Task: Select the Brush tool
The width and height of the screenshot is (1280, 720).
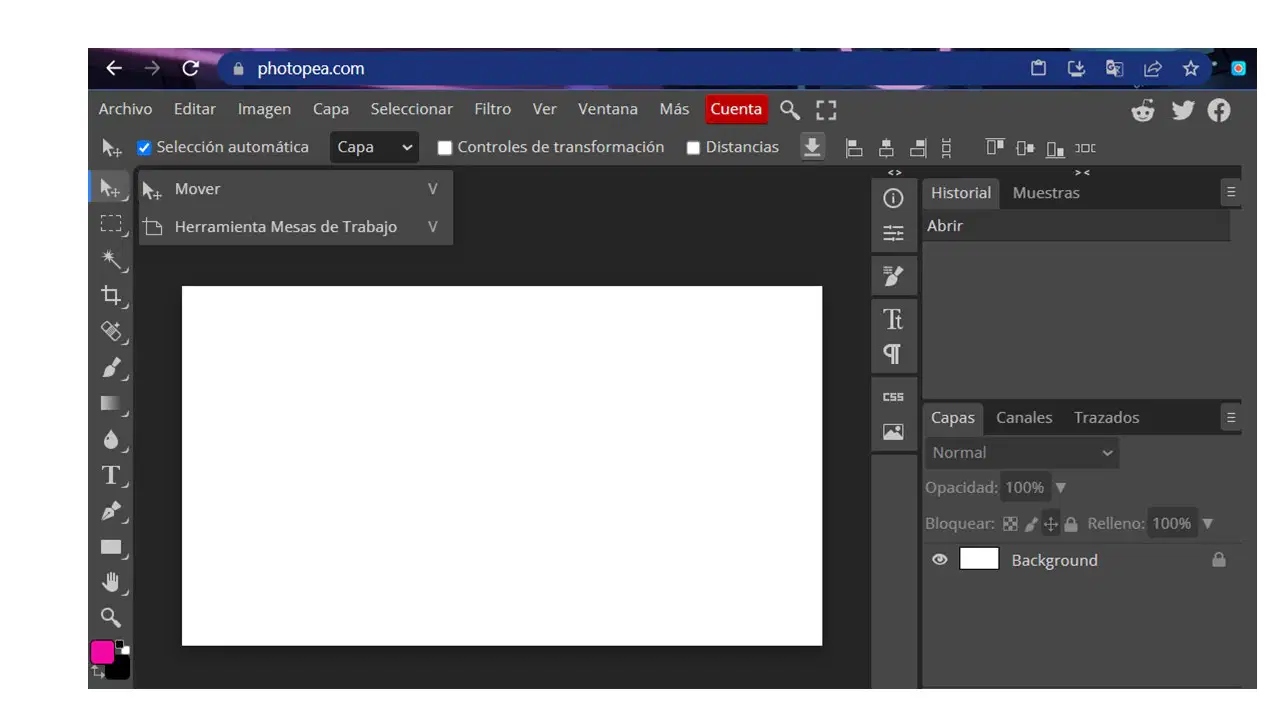Action: tap(111, 367)
